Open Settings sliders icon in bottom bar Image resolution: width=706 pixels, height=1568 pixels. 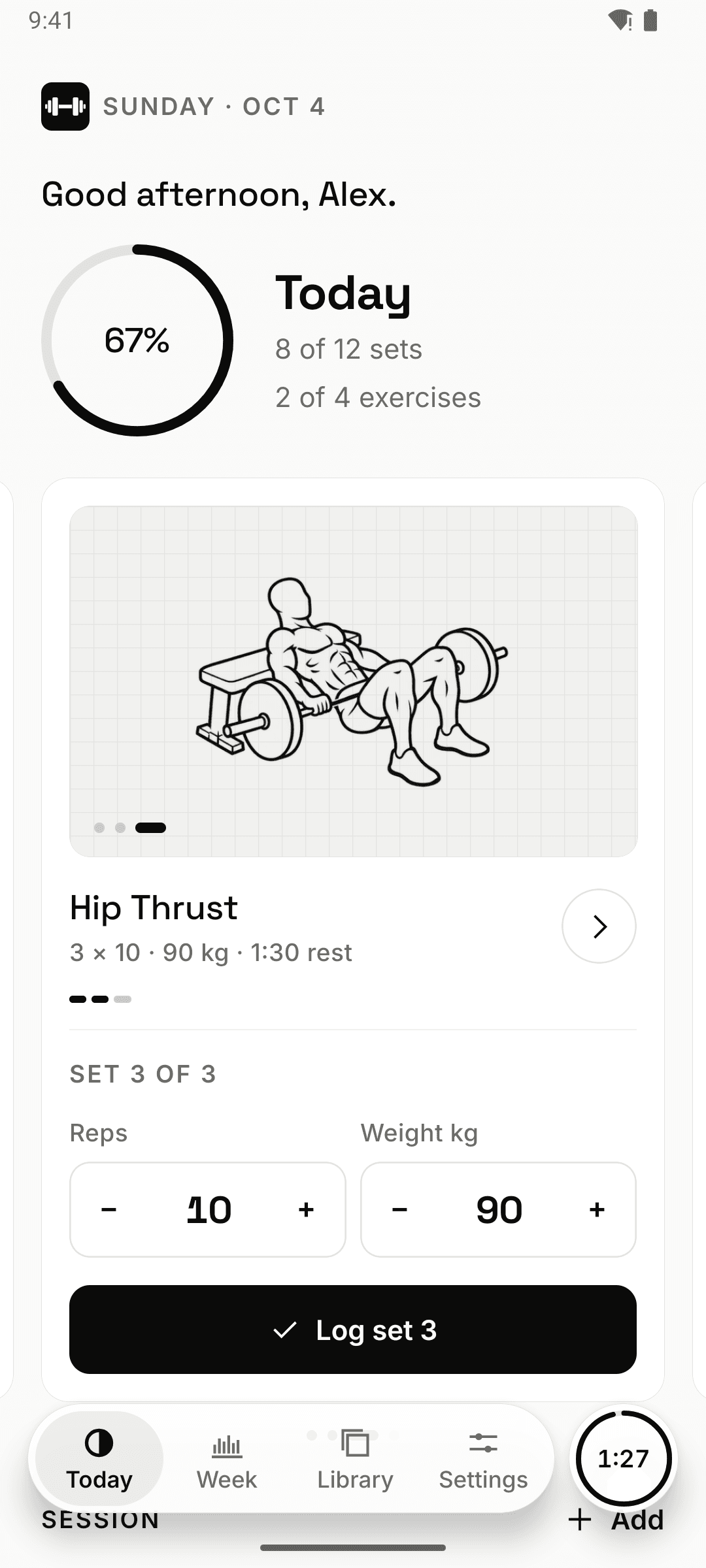(x=483, y=1443)
